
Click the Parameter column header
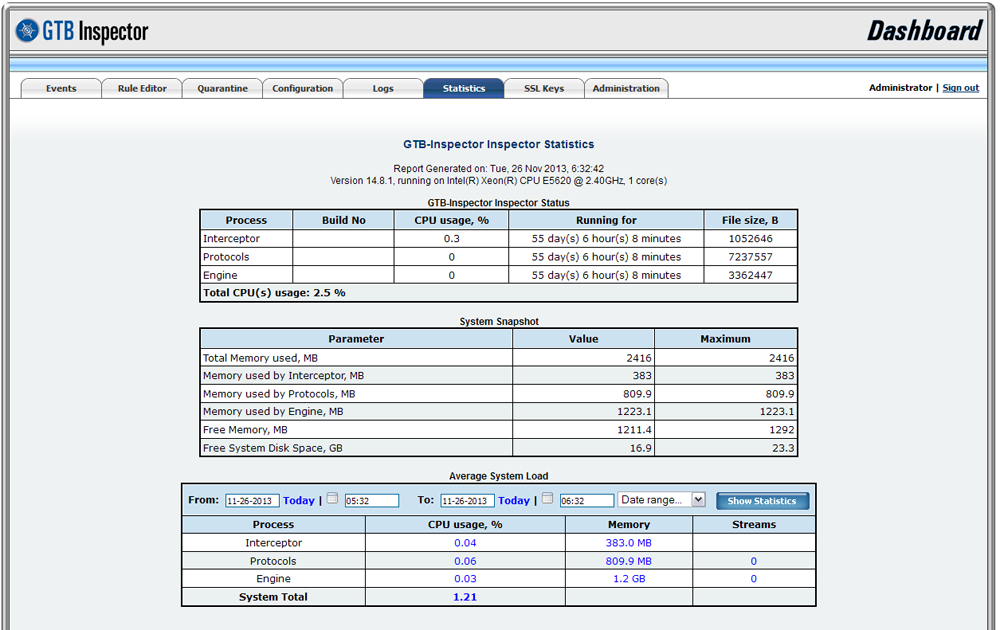tap(356, 339)
